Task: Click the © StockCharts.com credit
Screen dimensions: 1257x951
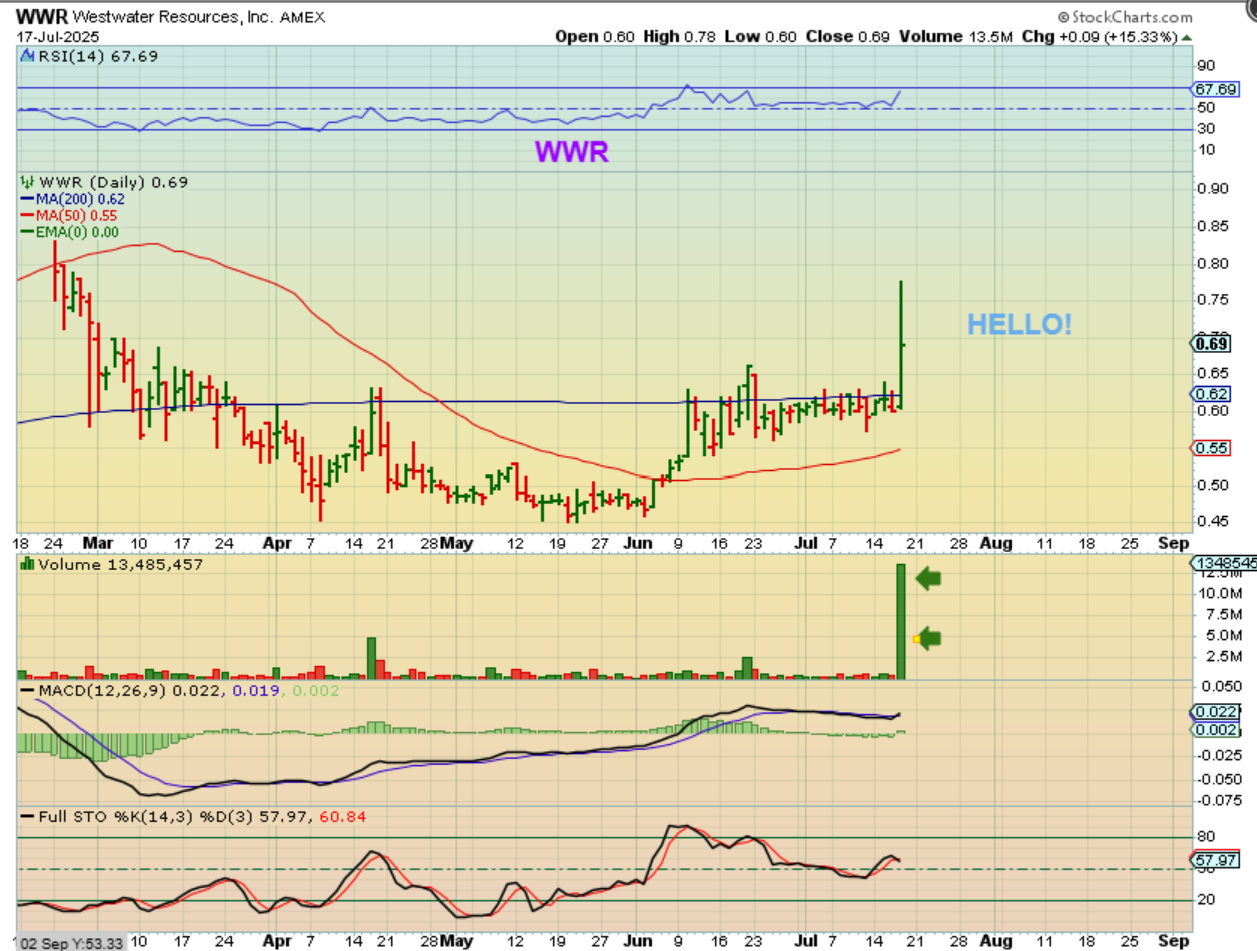Action: point(1125,17)
